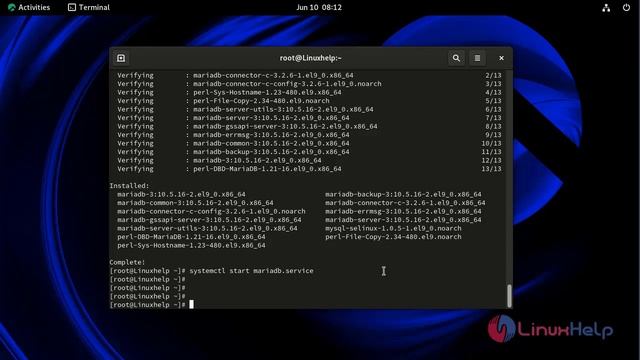This screenshot has height=360, width=640.
Task: Click the network status icon
Action: click(x=606, y=7)
